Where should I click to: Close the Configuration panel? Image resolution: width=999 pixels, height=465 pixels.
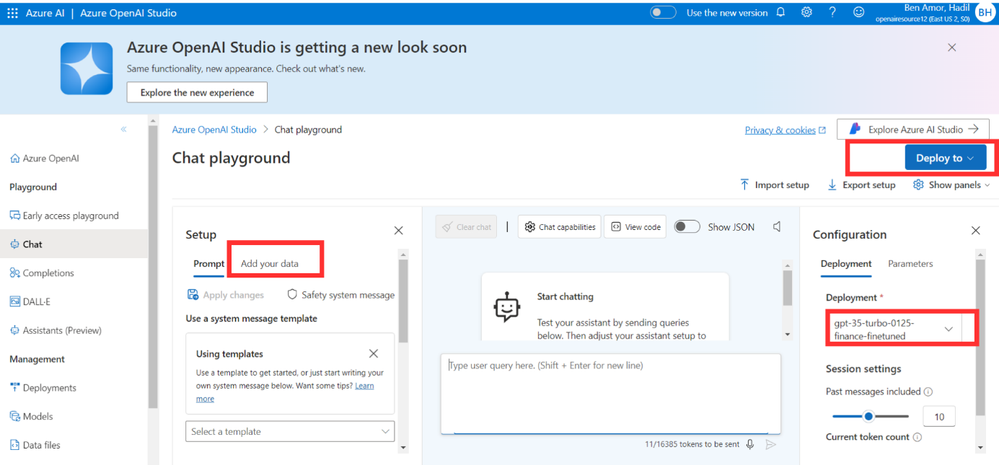point(975,231)
